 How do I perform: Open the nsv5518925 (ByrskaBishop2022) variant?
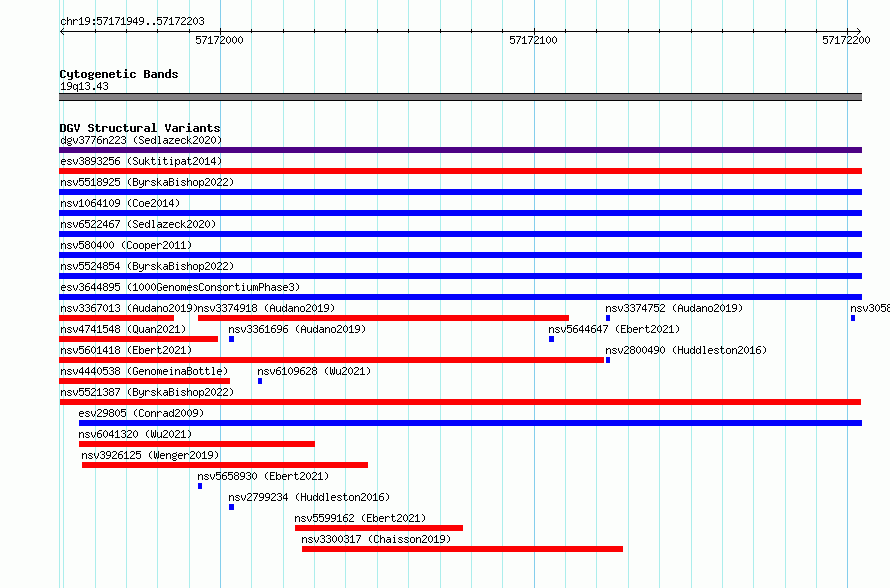tap(147, 182)
